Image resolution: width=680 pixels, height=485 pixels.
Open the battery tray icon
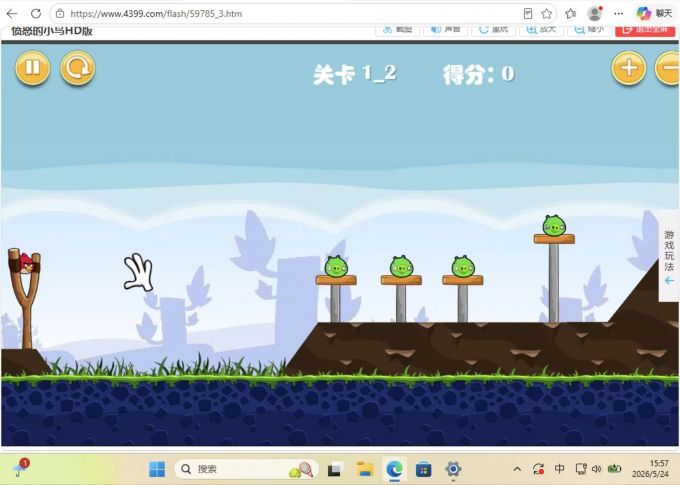click(x=614, y=469)
